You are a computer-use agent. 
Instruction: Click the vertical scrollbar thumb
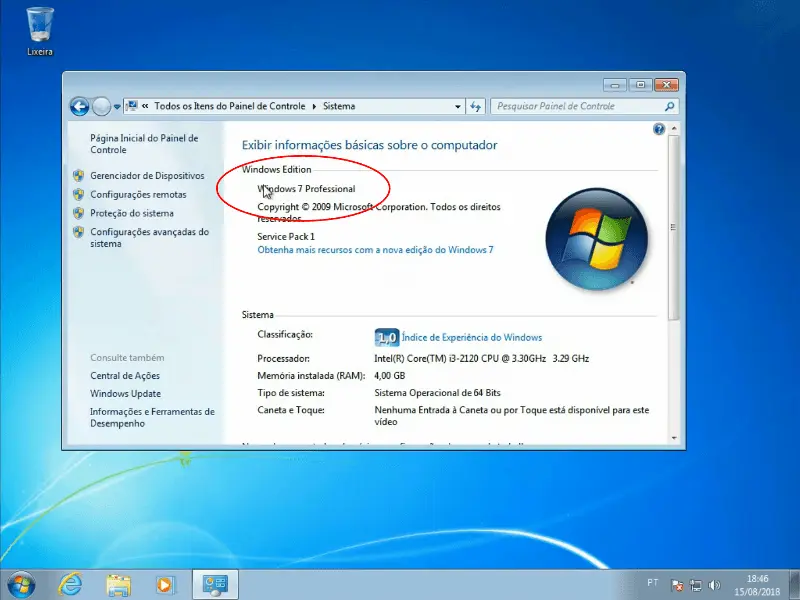click(674, 228)
